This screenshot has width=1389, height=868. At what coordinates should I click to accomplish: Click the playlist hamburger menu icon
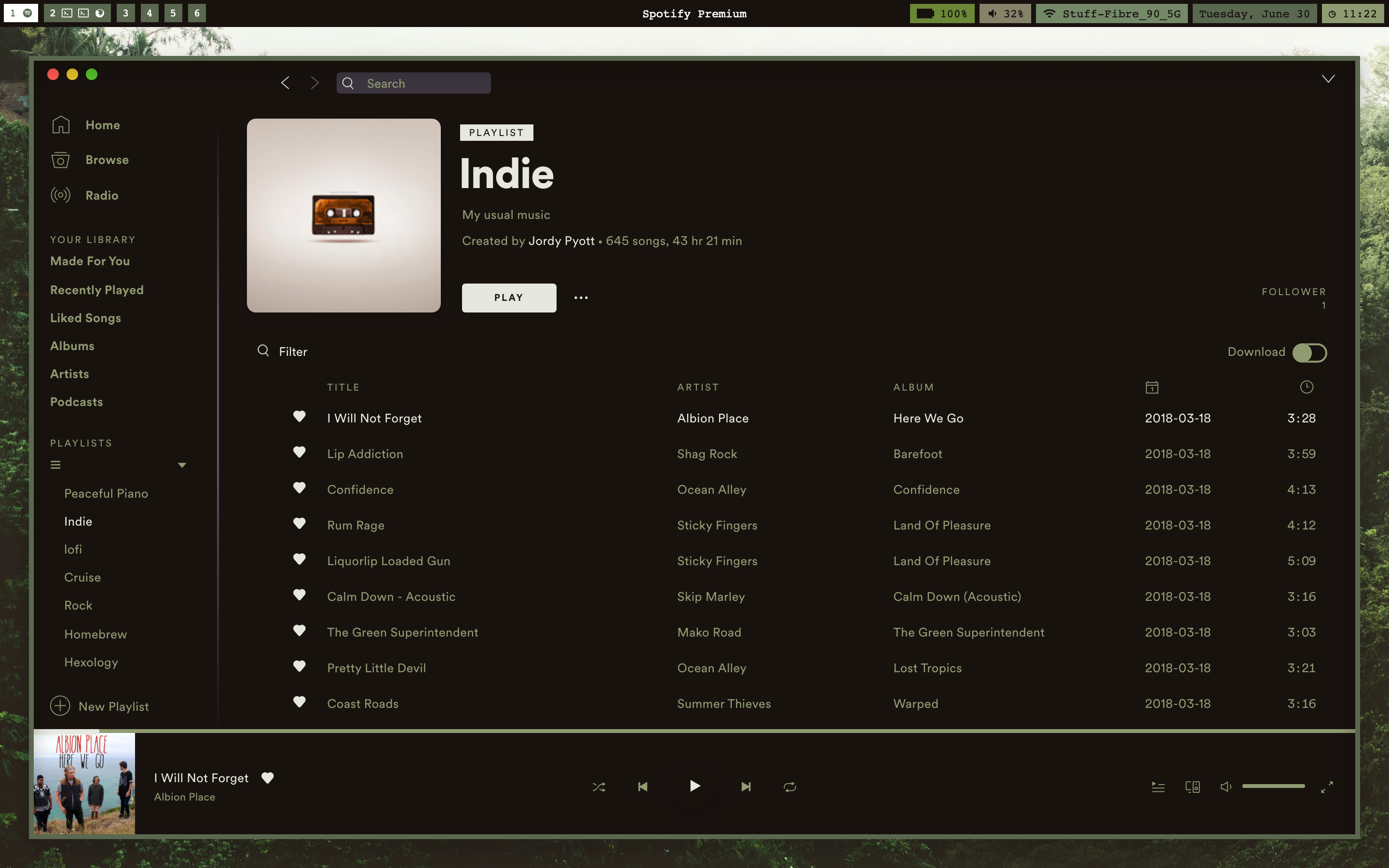pos(55,465)
